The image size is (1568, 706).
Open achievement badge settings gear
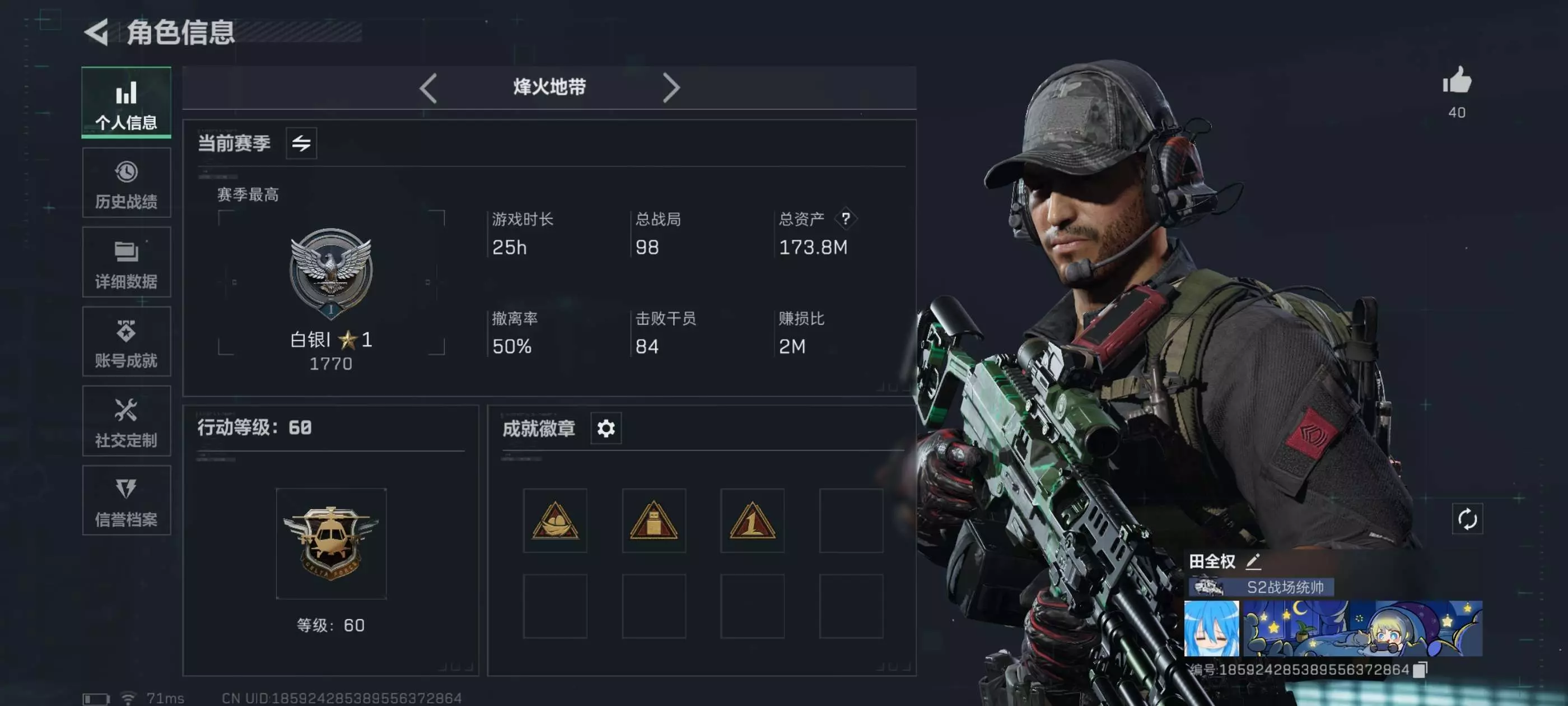point(606,428)
